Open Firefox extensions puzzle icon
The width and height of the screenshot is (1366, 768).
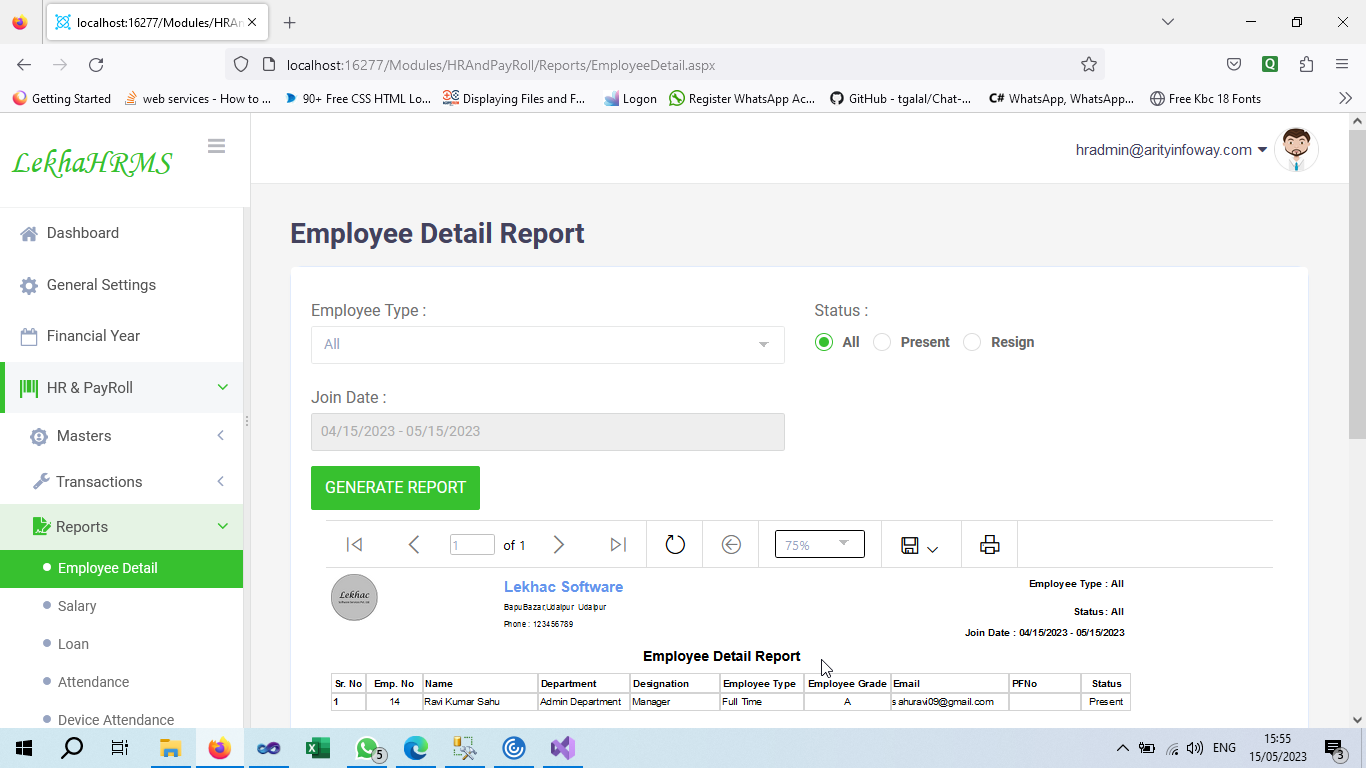(x=1306, y=65)
